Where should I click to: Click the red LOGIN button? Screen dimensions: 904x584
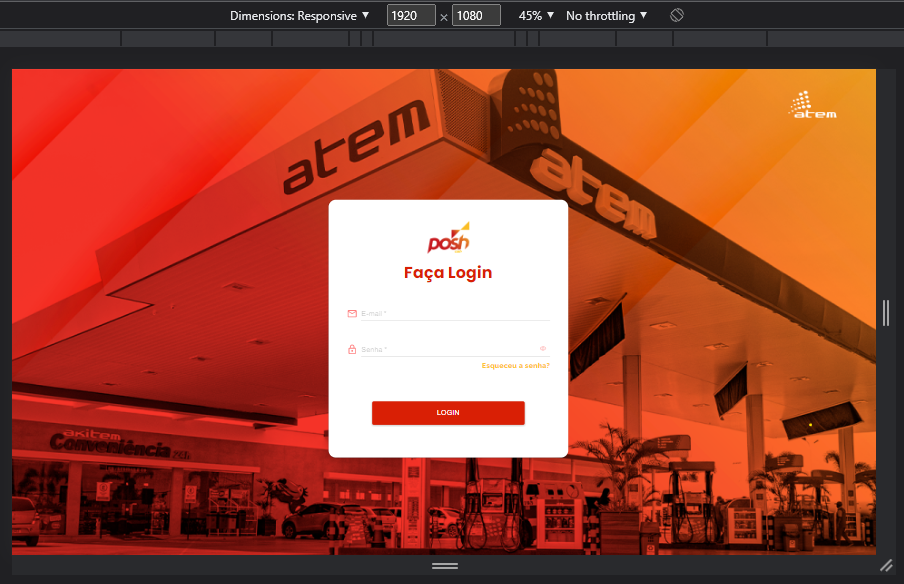tap(448, 413)
